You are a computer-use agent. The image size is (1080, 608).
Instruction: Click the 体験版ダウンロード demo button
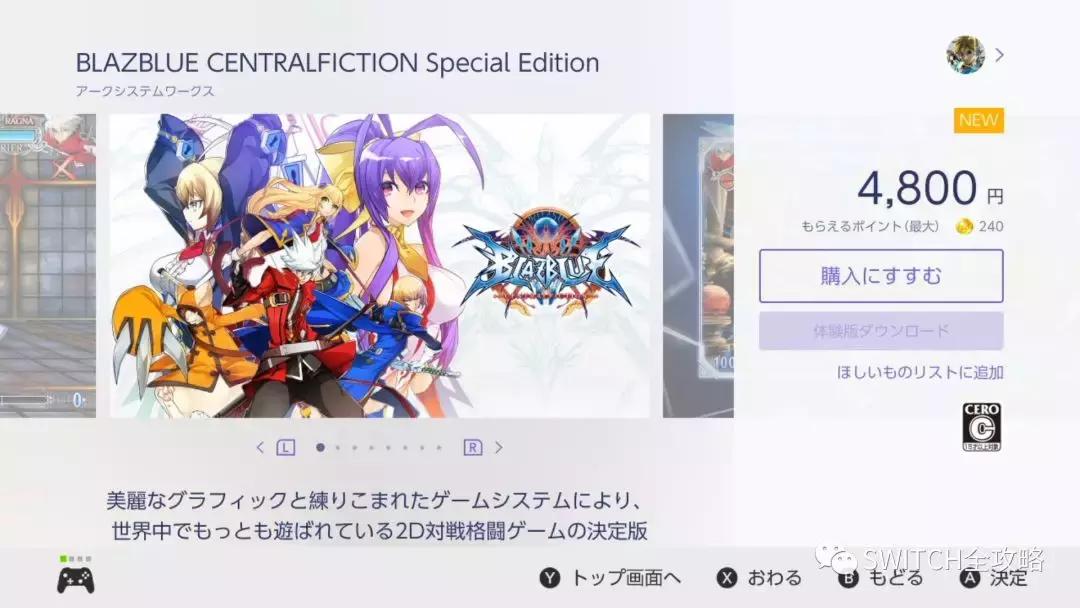881,331
